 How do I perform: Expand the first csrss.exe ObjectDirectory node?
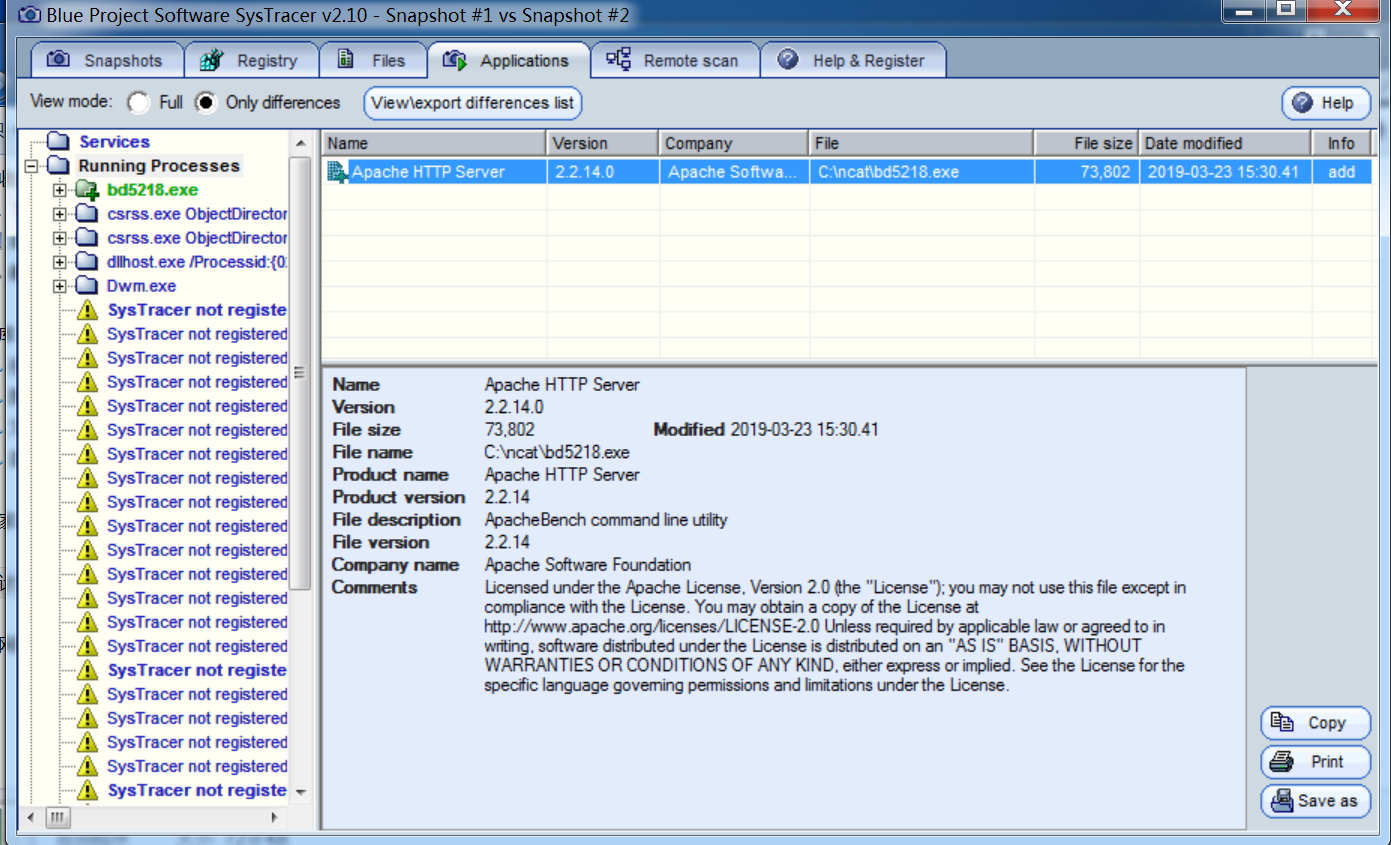tap(60, 214)
